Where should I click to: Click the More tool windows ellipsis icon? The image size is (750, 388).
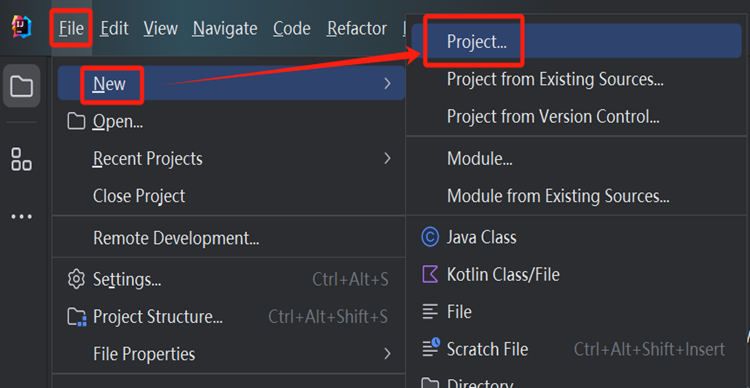22,217
